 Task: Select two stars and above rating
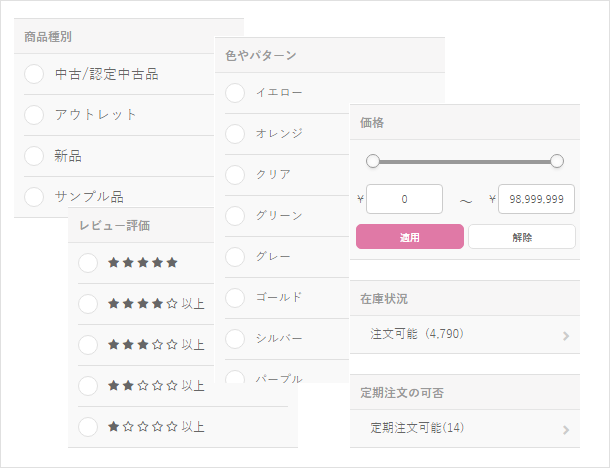point(88,386)
